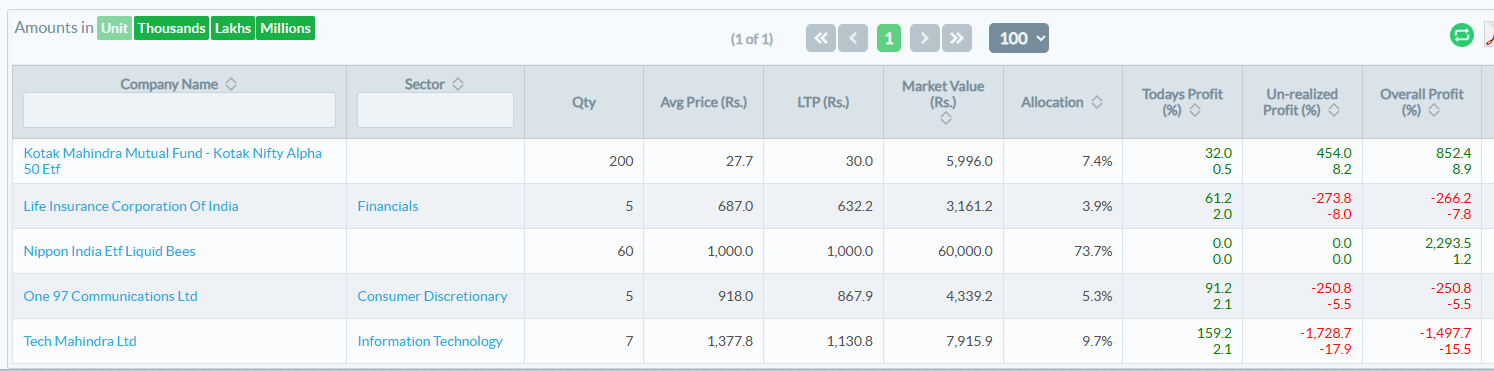
Task: Open the Financials sector link
Action: pos(388,206)
